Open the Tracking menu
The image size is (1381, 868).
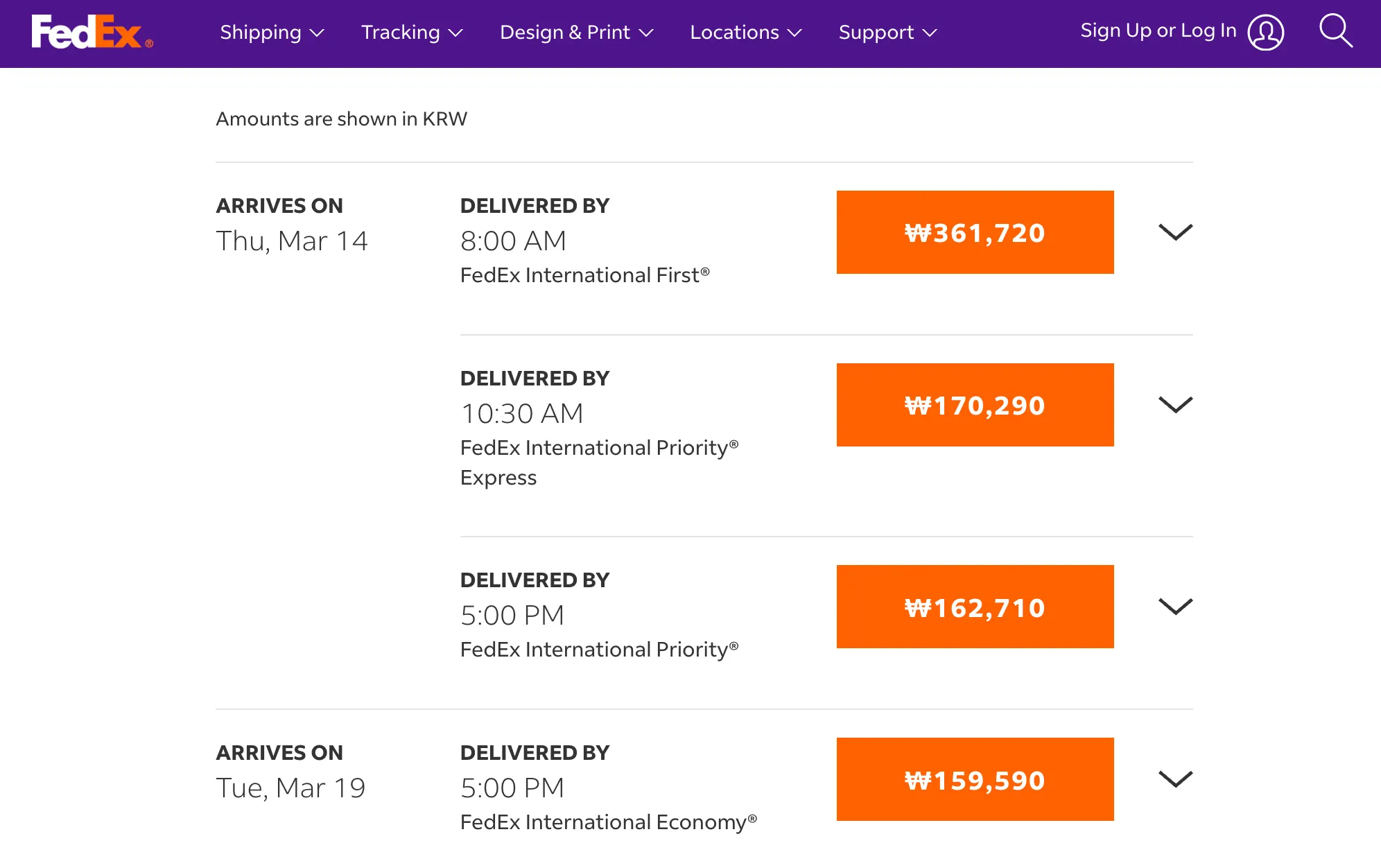tap(401, 32)
